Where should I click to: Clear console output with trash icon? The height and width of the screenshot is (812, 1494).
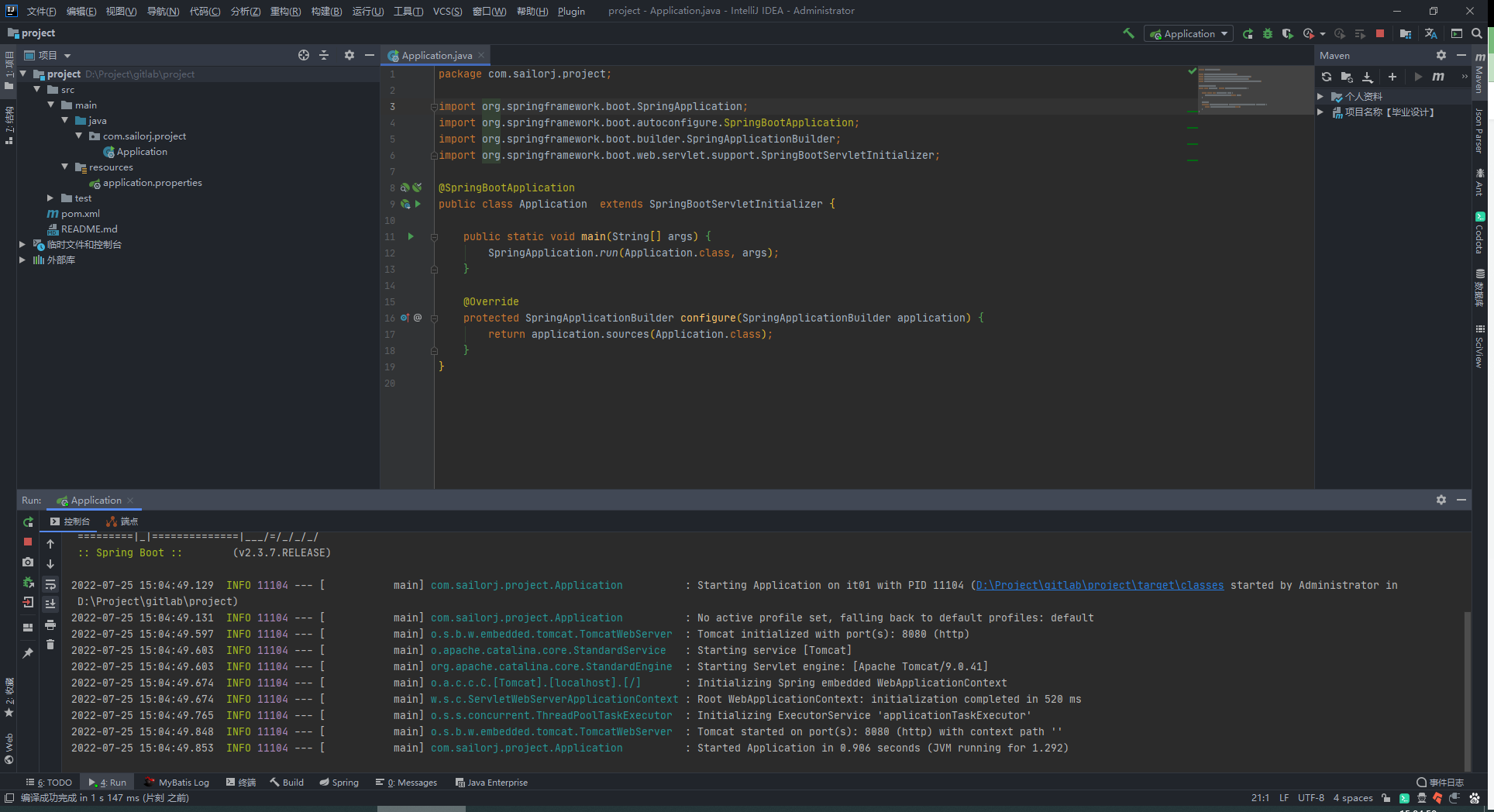[x=50, y=645]
